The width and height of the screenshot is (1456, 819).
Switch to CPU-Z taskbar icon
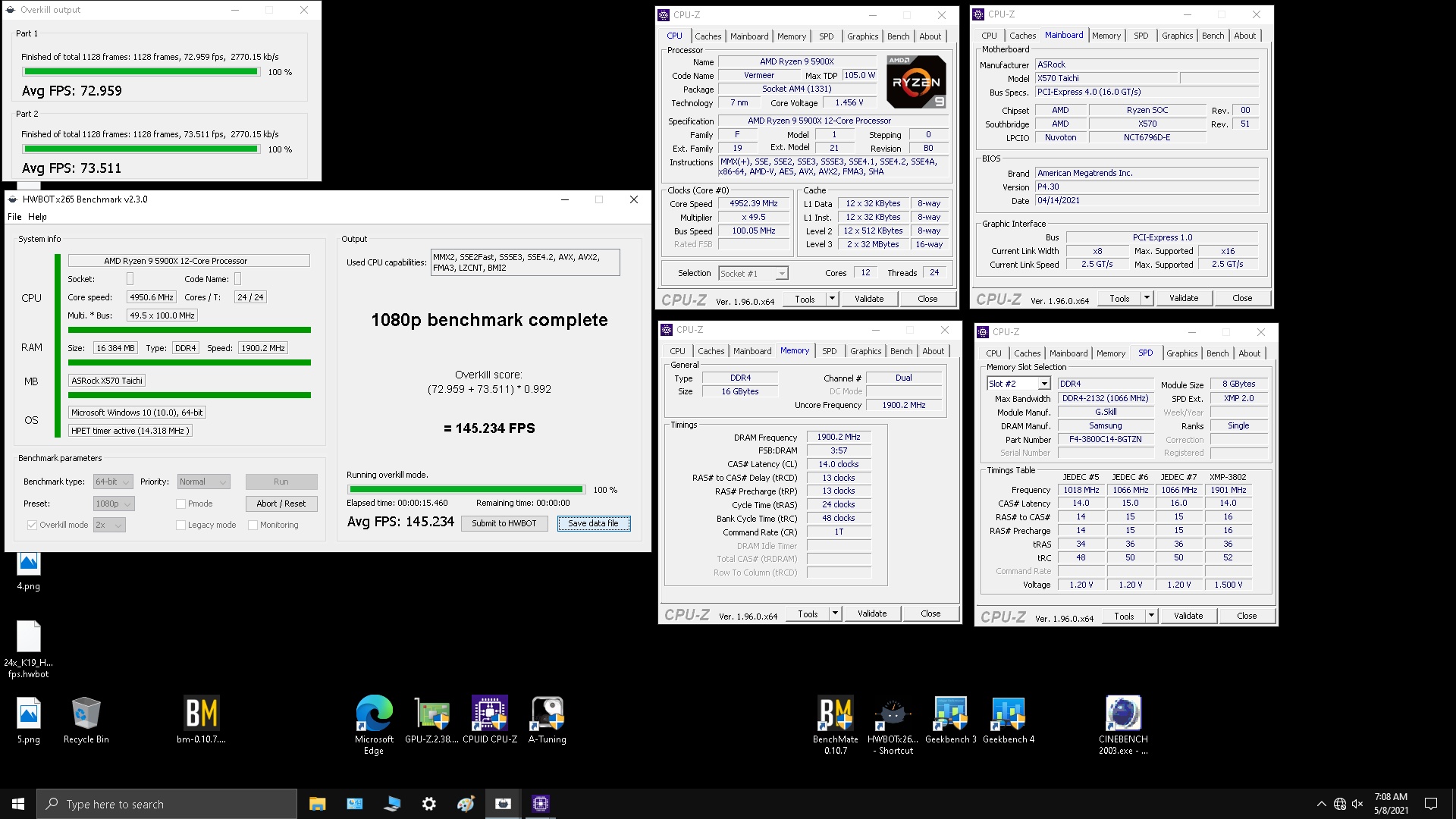540,804
